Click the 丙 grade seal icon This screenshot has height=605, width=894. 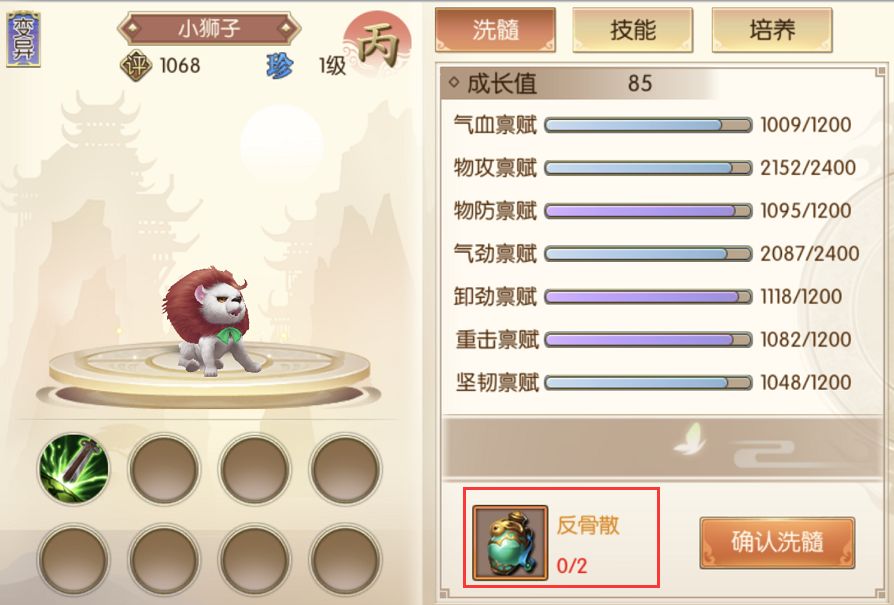377,44
